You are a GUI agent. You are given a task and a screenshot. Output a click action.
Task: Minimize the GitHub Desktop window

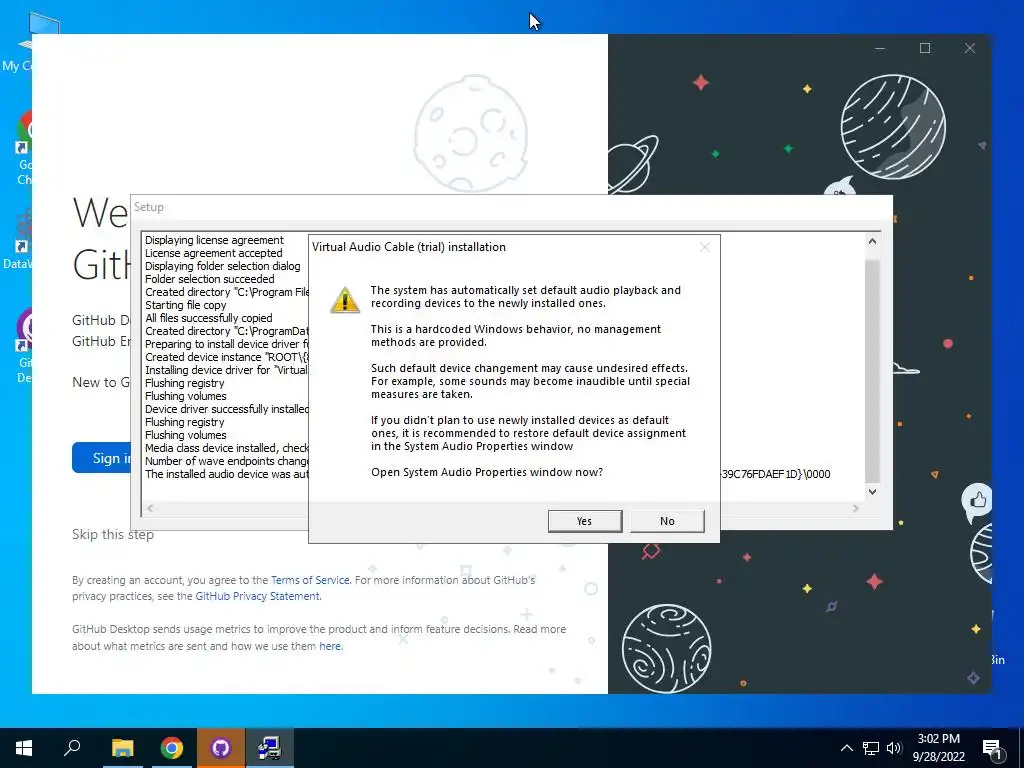[880, 48]
